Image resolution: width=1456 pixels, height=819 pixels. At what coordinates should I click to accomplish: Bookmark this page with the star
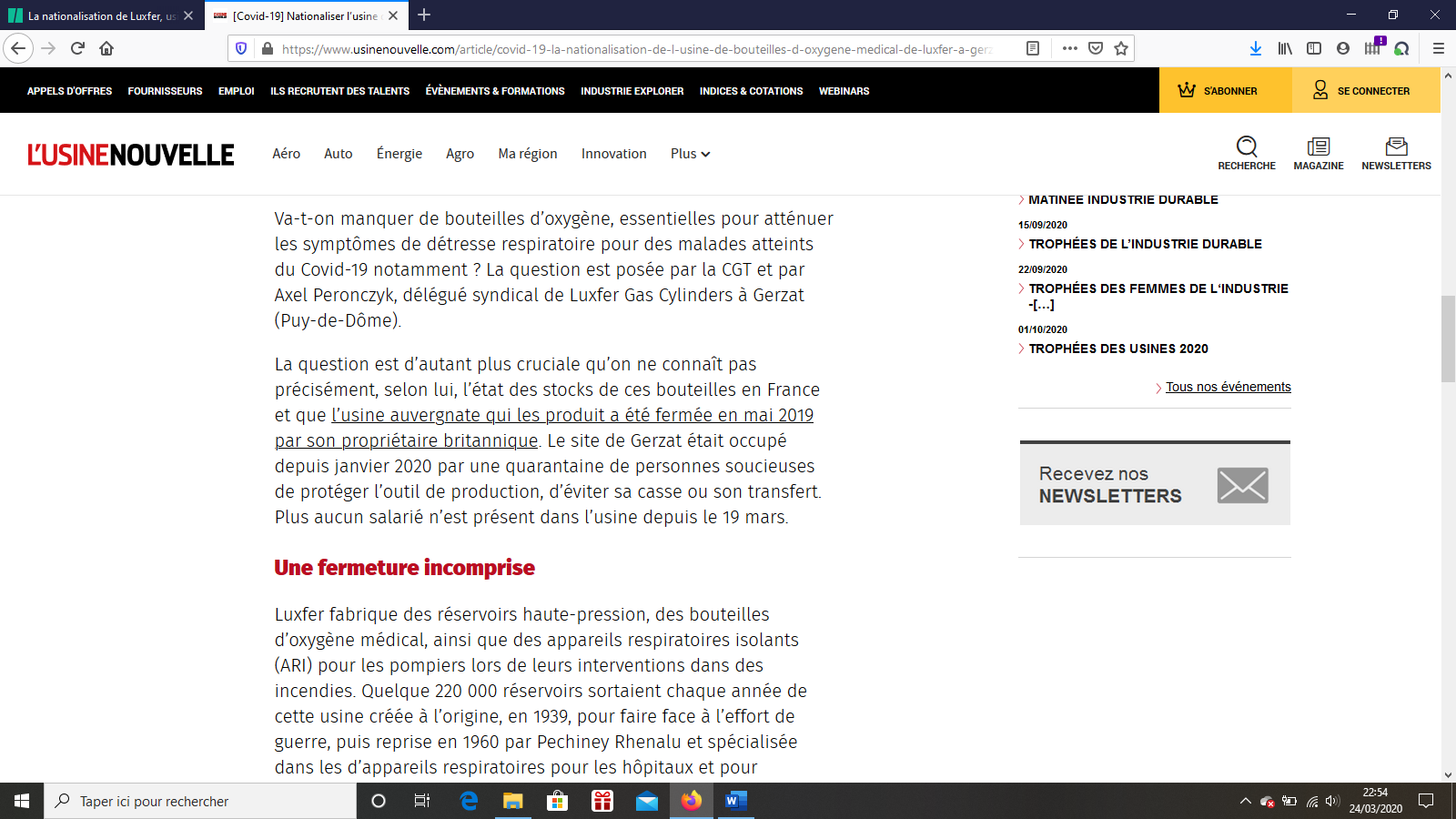coord(1121,48)
